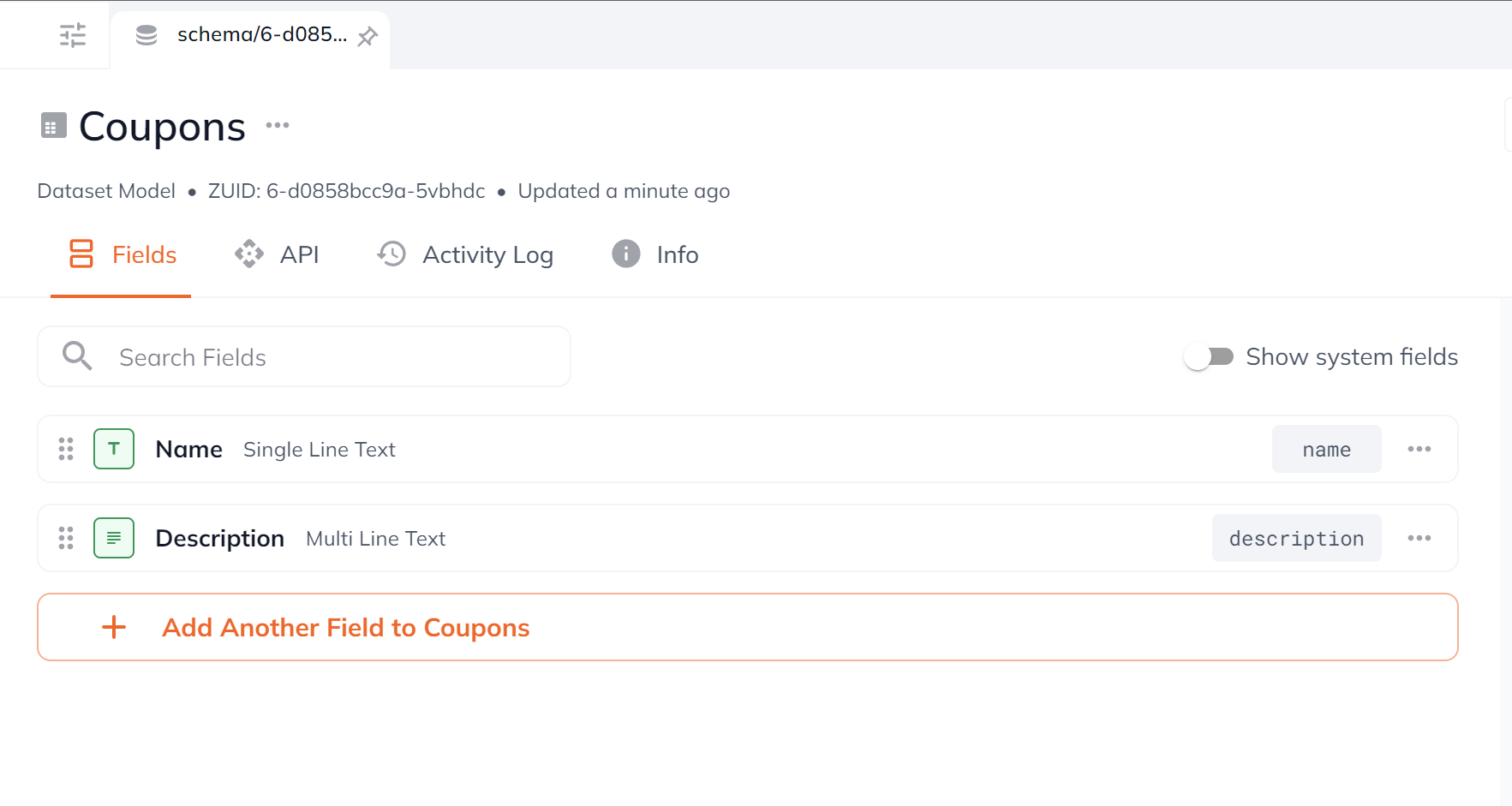Click the database icon in schema tab
The width and height of the screenshot is (1512, 806).
(146, 35)
